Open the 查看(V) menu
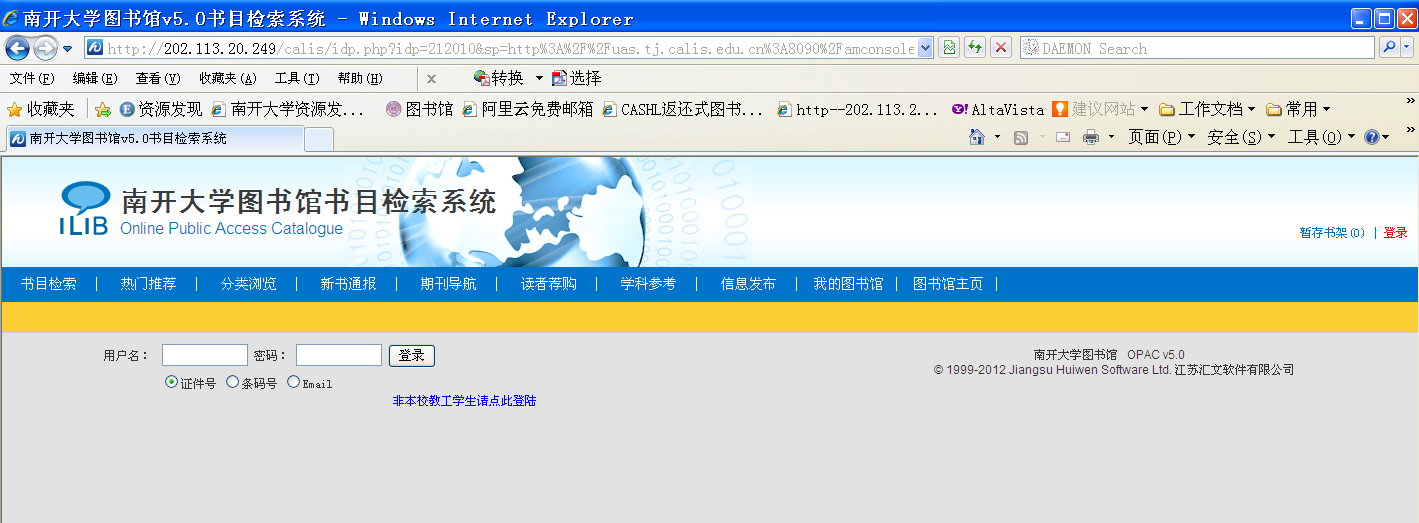 [x=158, y=78]
